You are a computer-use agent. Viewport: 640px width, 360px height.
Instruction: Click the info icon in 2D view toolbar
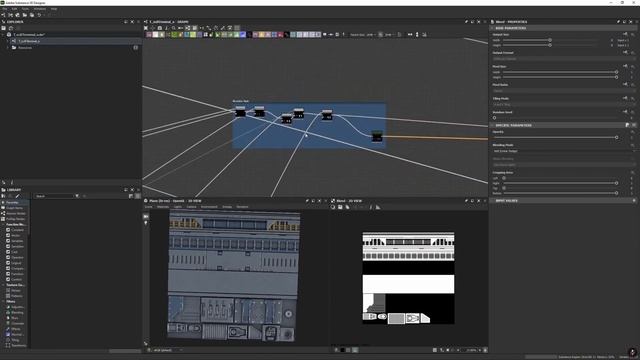coord(371,207)
